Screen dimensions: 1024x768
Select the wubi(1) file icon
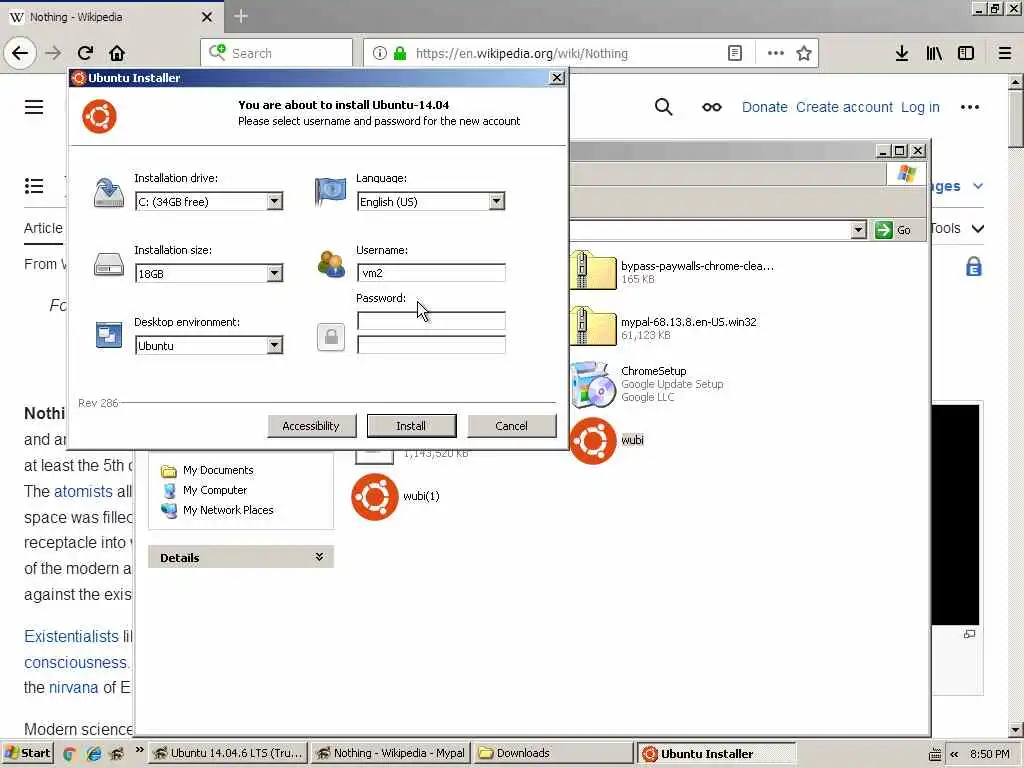[375, 497]
